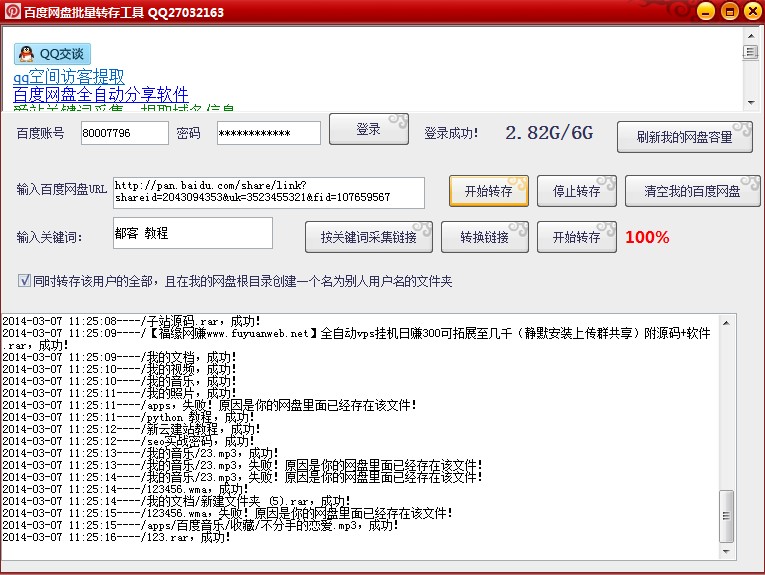The height and width of the screenshot is (575, 765).
Task: Click the 2.82G/6G capacity text
Action: (549, 133)
